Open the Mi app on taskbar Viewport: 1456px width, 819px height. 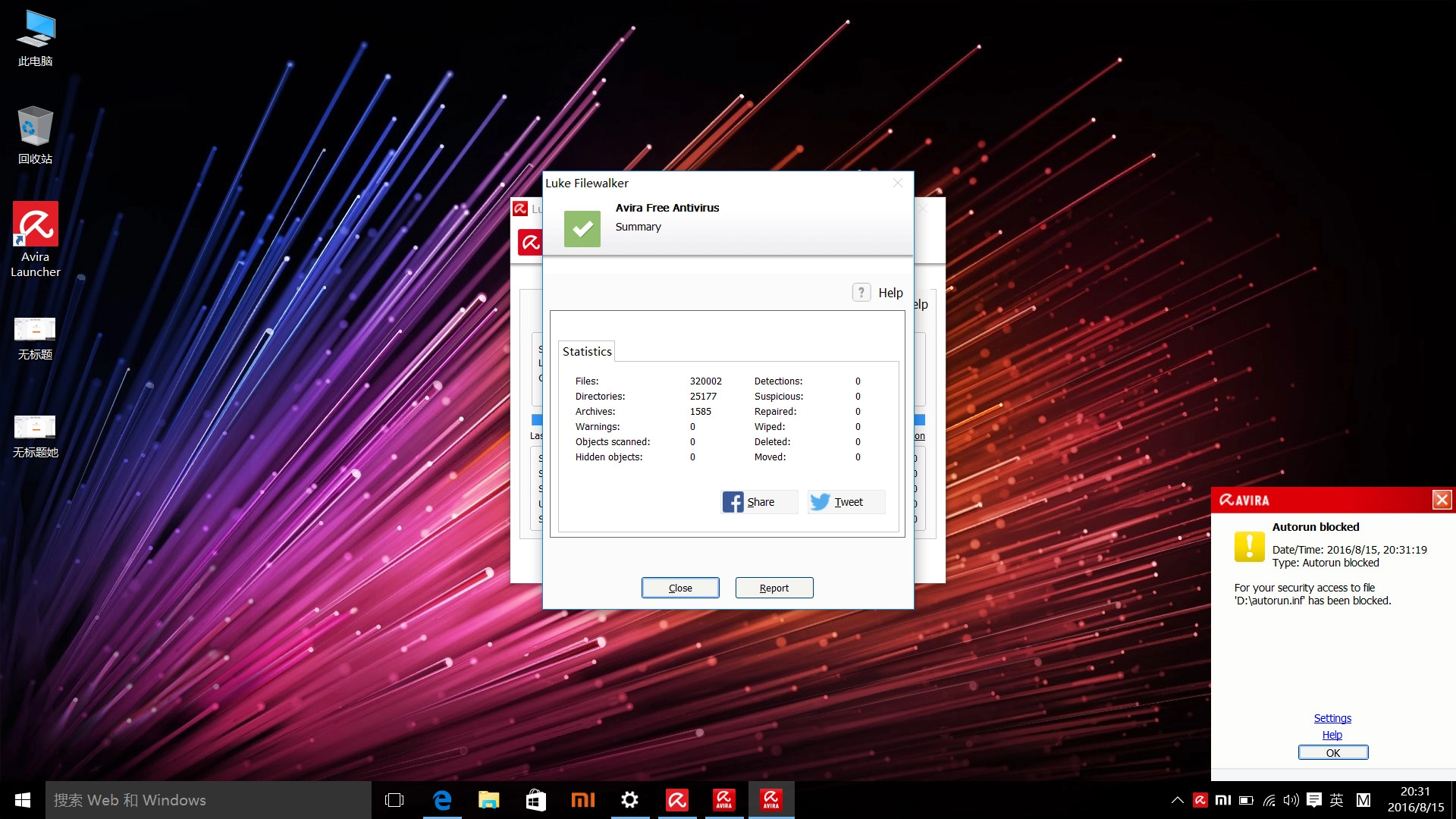pyautogui.click(x=583, y=800)
